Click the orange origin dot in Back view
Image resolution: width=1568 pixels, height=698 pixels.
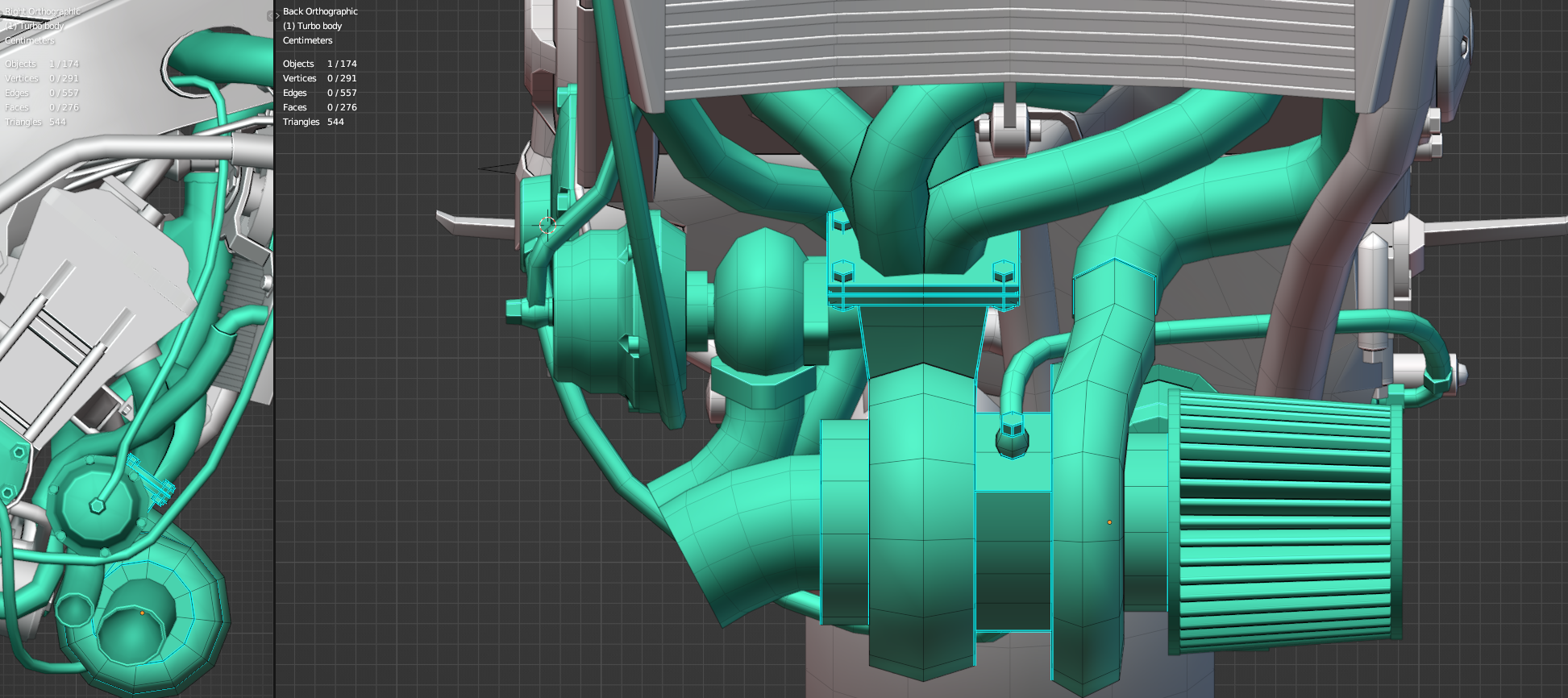point(1109,522)
